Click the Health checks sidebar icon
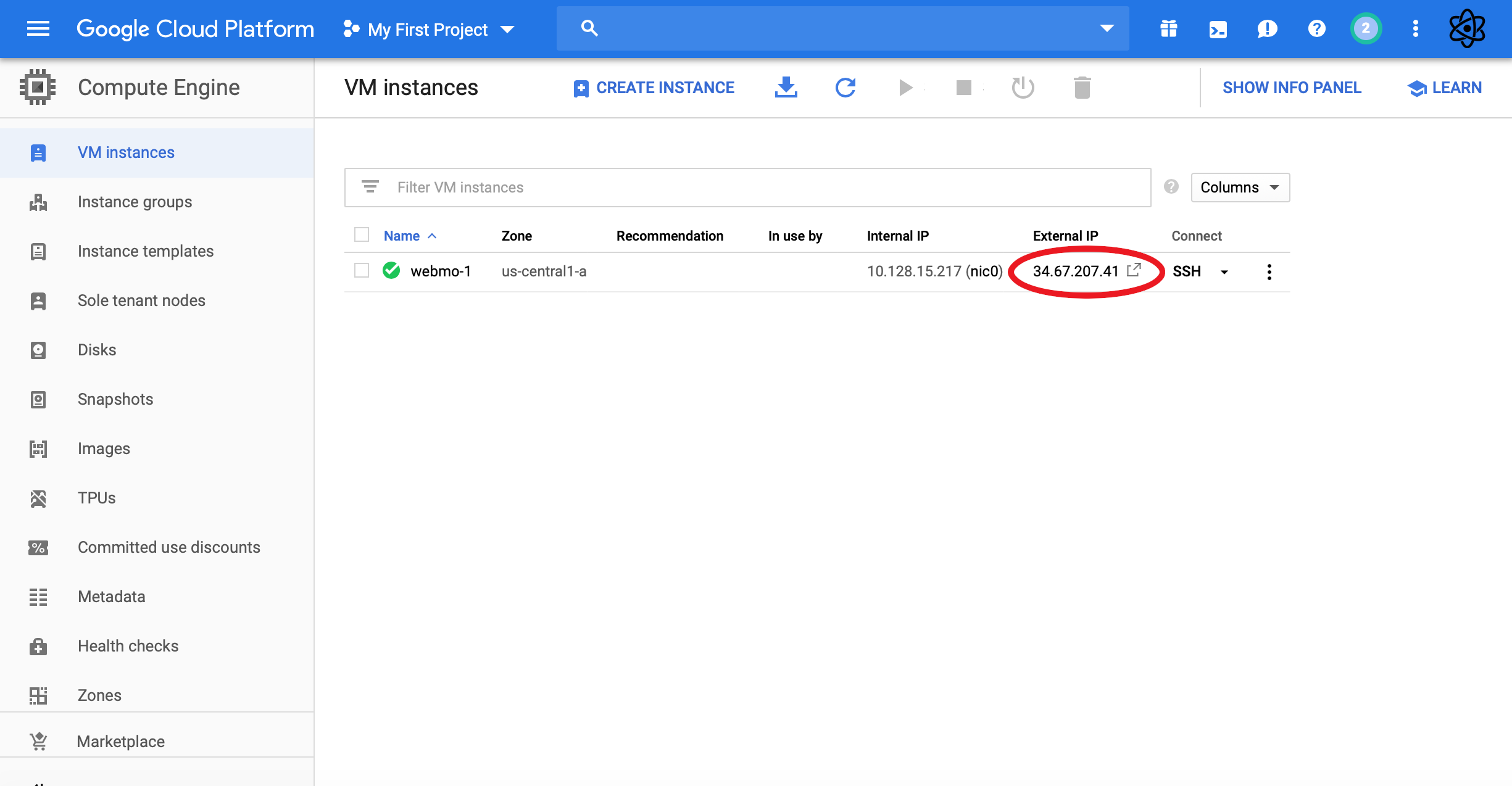This screenshot has height=786, width=1512. [x=38, y=646]
